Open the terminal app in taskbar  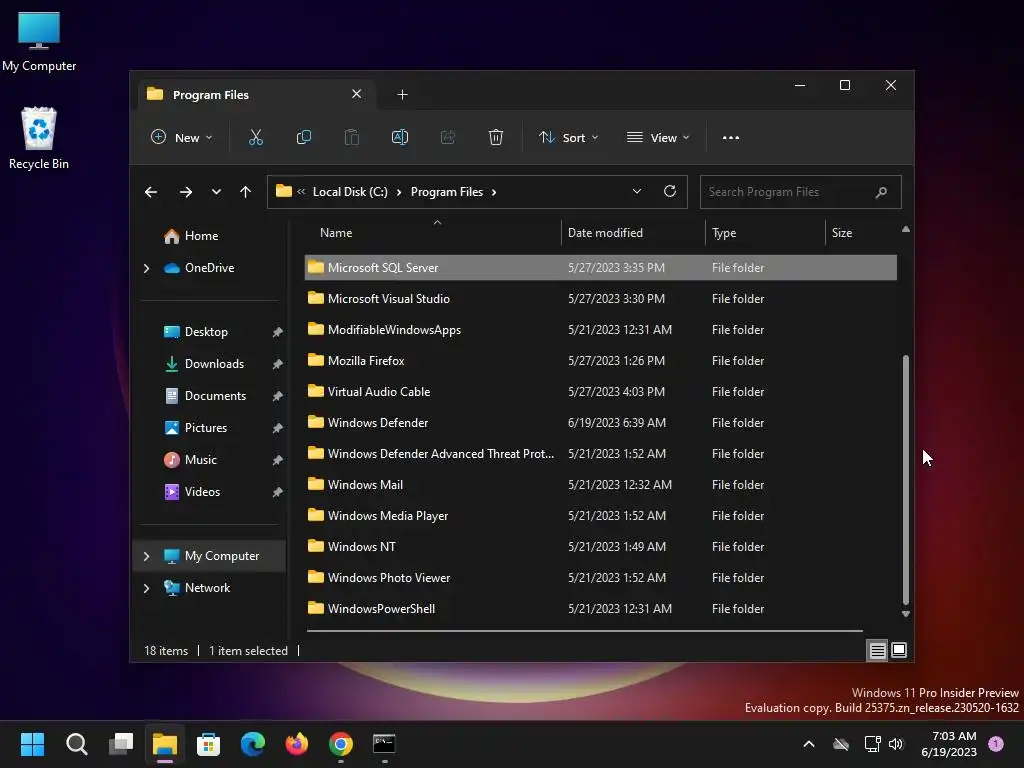(x=384, y=744)
